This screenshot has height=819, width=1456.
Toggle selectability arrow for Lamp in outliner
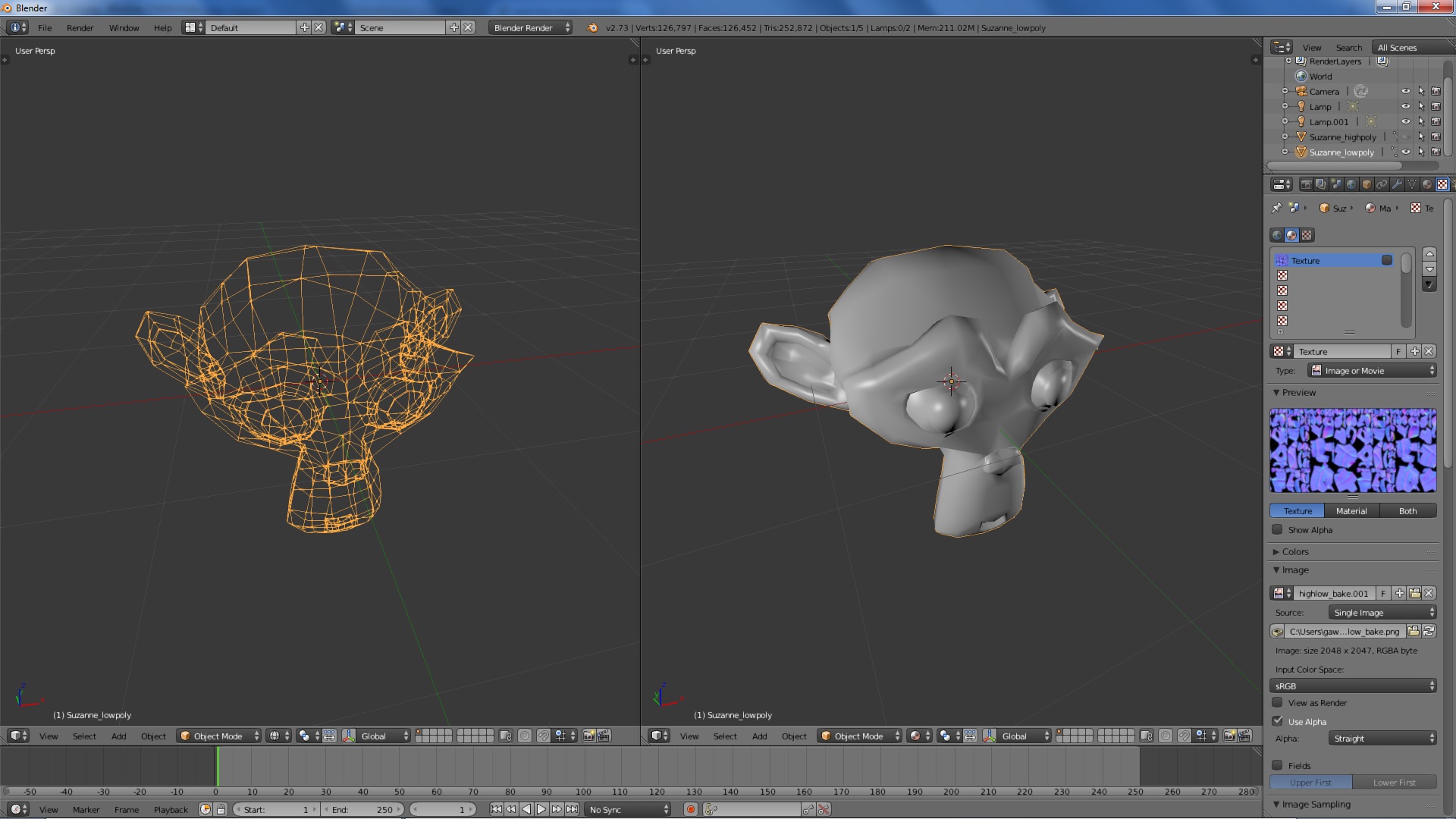(x=1421, y=106)
